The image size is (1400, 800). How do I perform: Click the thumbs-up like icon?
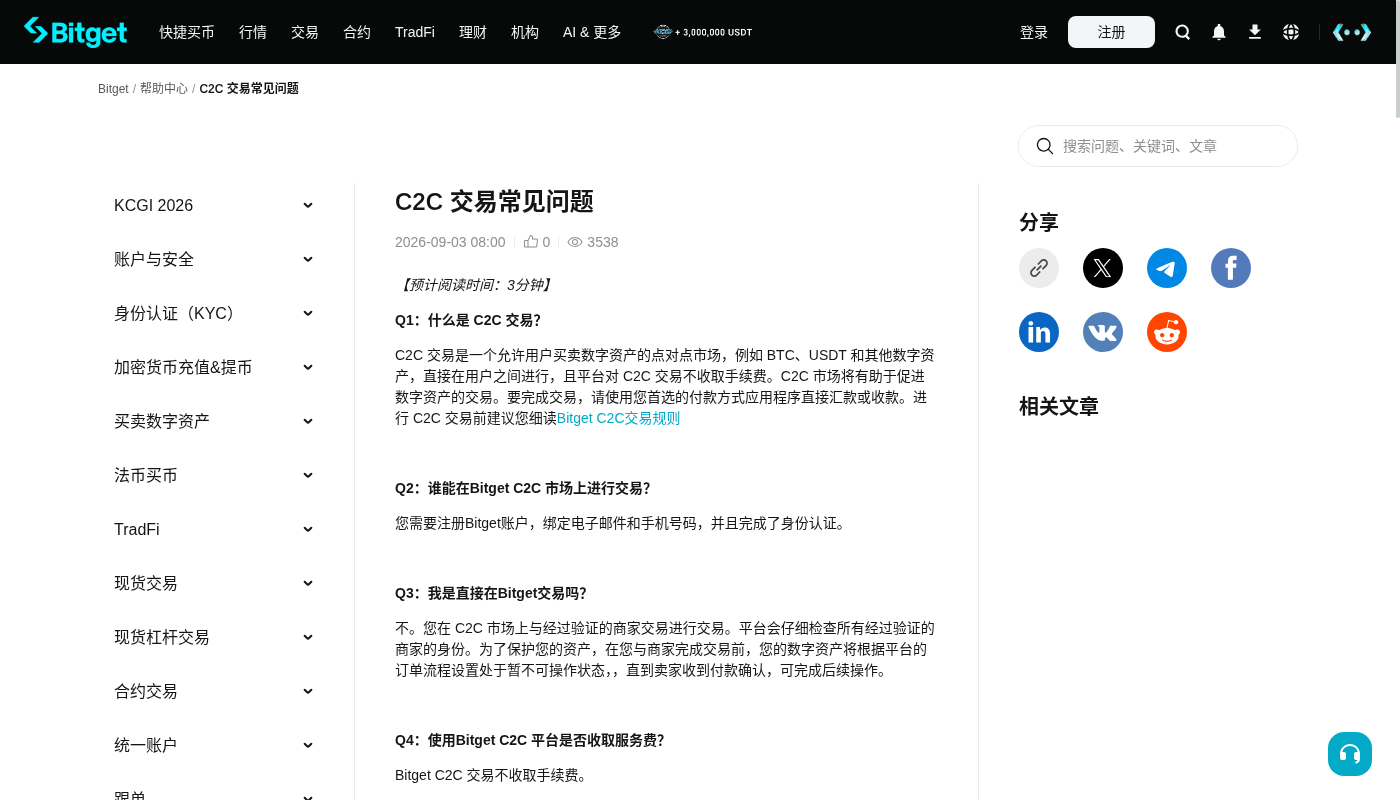(531, 242)
